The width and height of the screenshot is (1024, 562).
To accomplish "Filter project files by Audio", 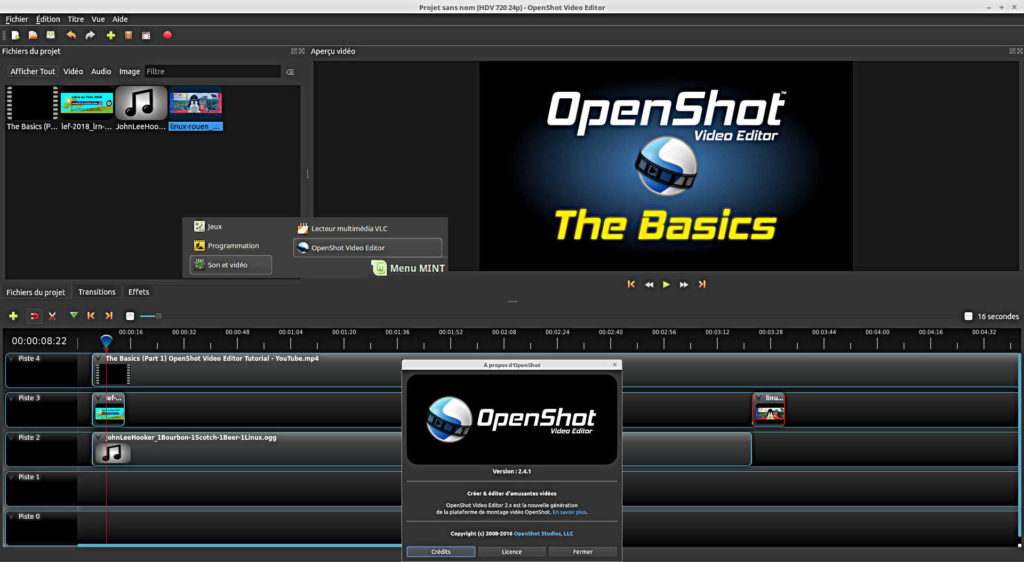I will pos(101,72).
